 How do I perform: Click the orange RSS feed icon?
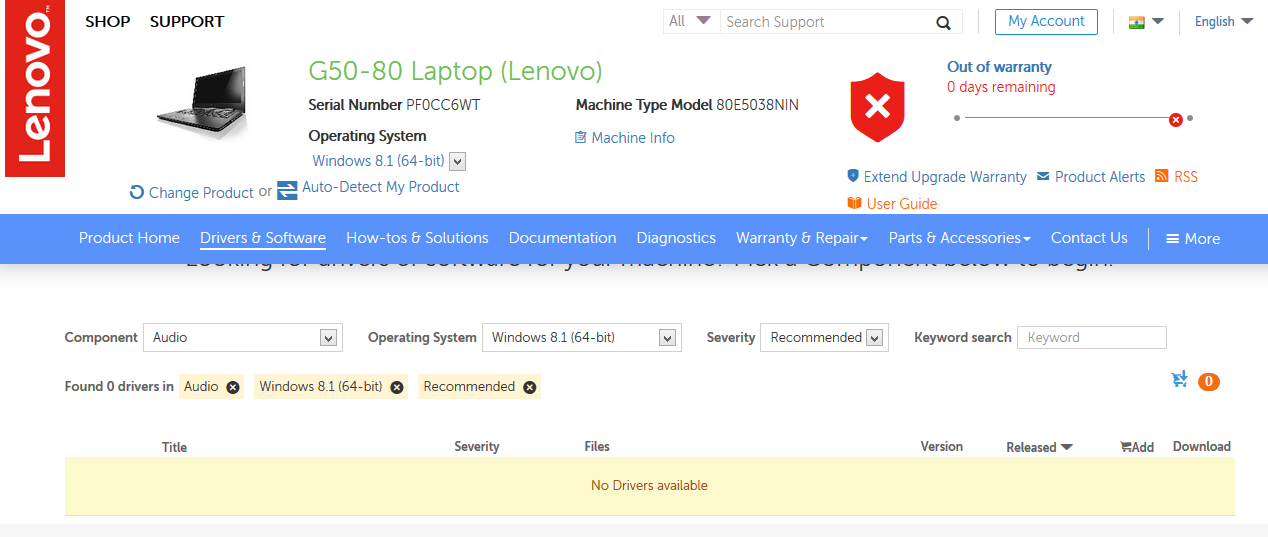[x=1161, y=176]
